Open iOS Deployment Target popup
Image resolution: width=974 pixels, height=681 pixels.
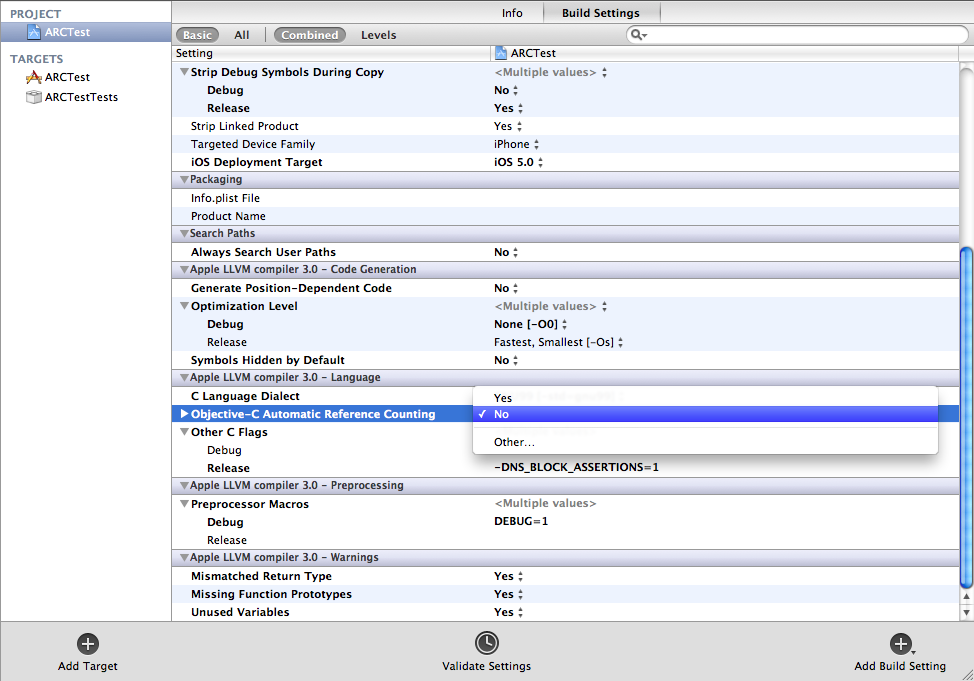tap(518, 162)
